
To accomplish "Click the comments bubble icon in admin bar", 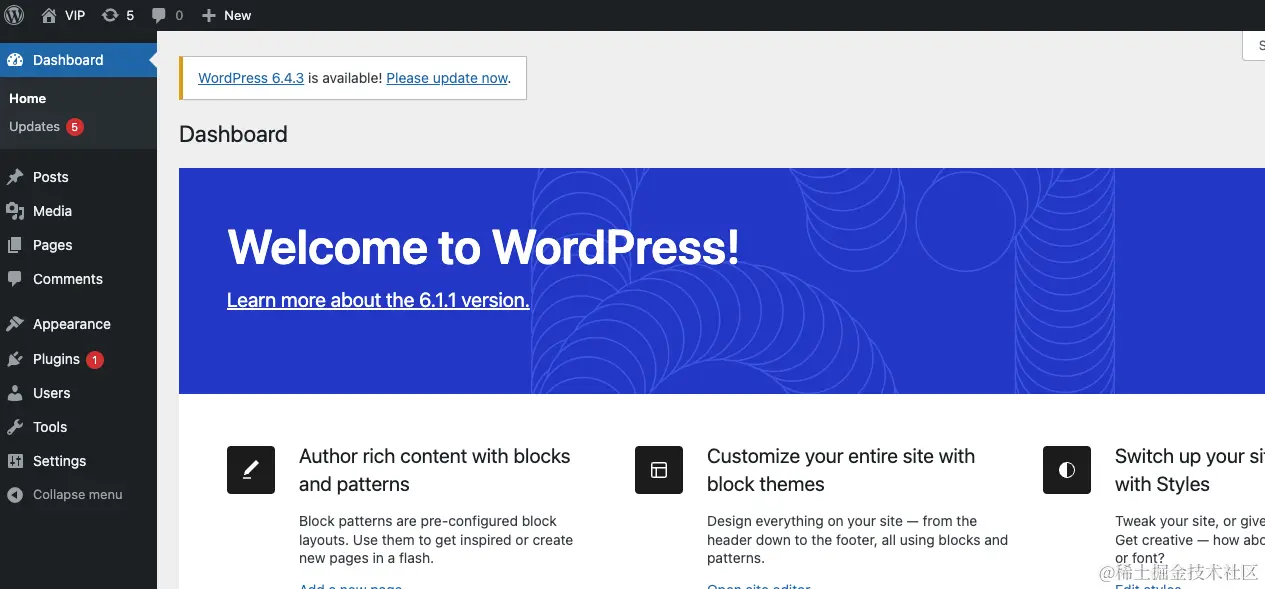I will point(159,15).
